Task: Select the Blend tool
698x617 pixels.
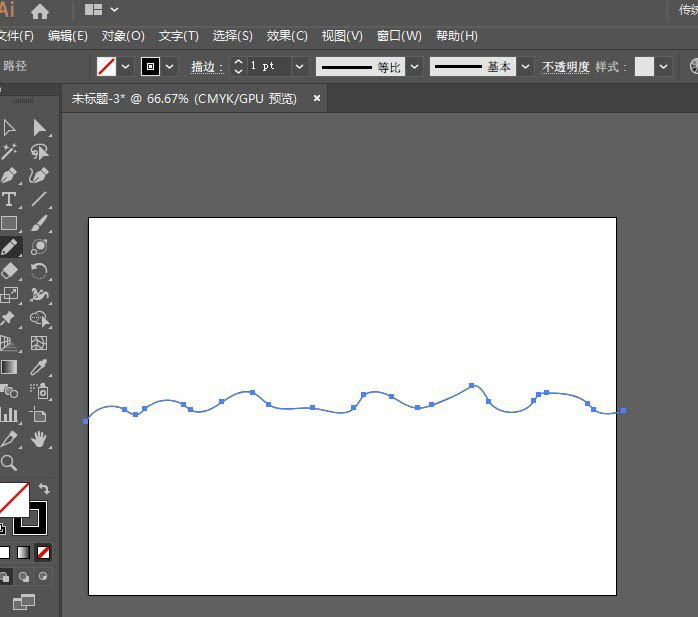Action: 9,391
